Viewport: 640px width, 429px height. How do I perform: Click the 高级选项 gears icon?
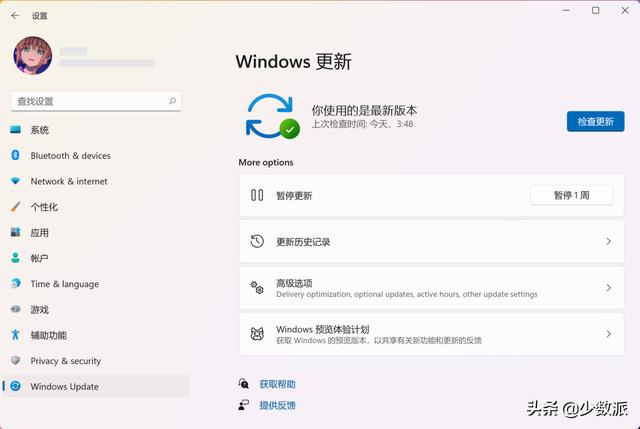[257, 288]
